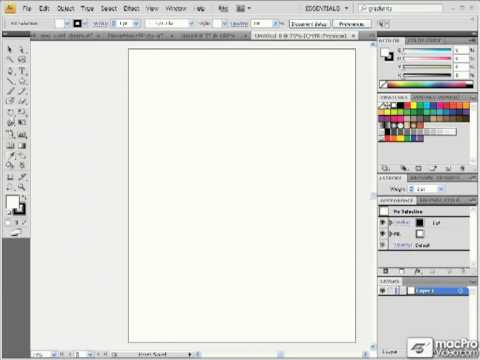Select the Lasso tool
480x360 pixels.
[x=22, y=60]
